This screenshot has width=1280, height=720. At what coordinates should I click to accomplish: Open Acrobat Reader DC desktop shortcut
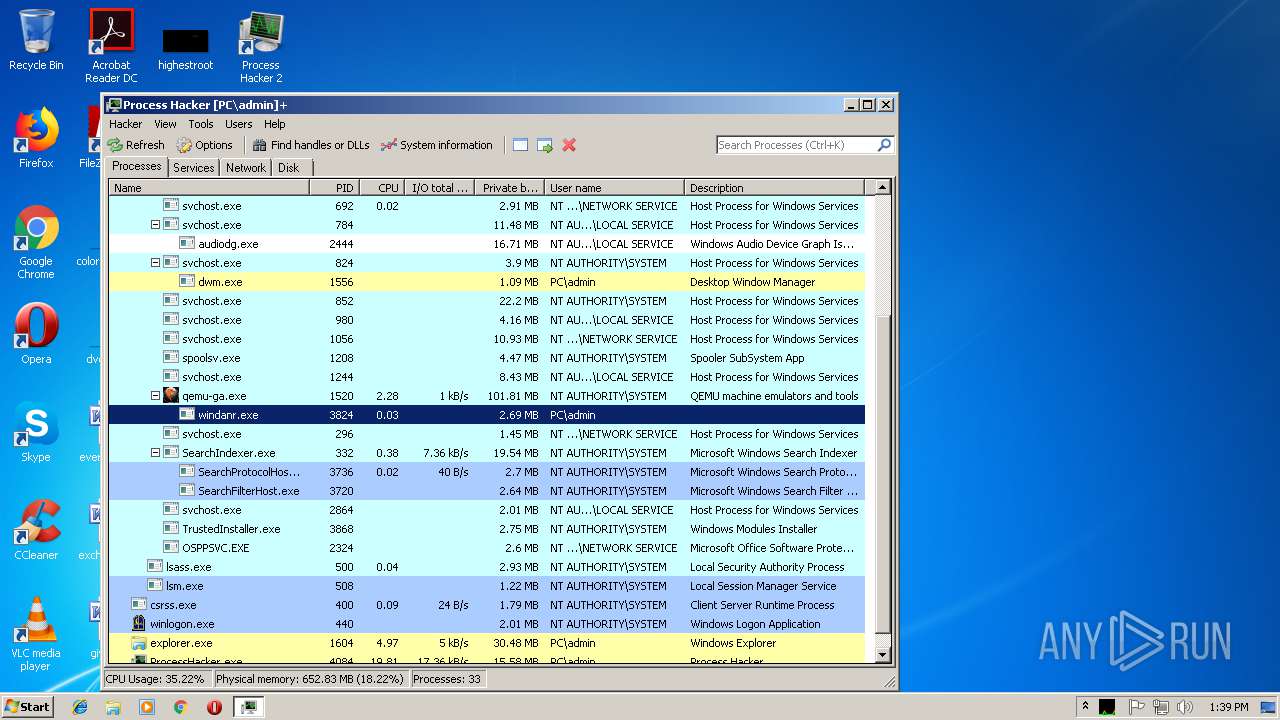111,46
